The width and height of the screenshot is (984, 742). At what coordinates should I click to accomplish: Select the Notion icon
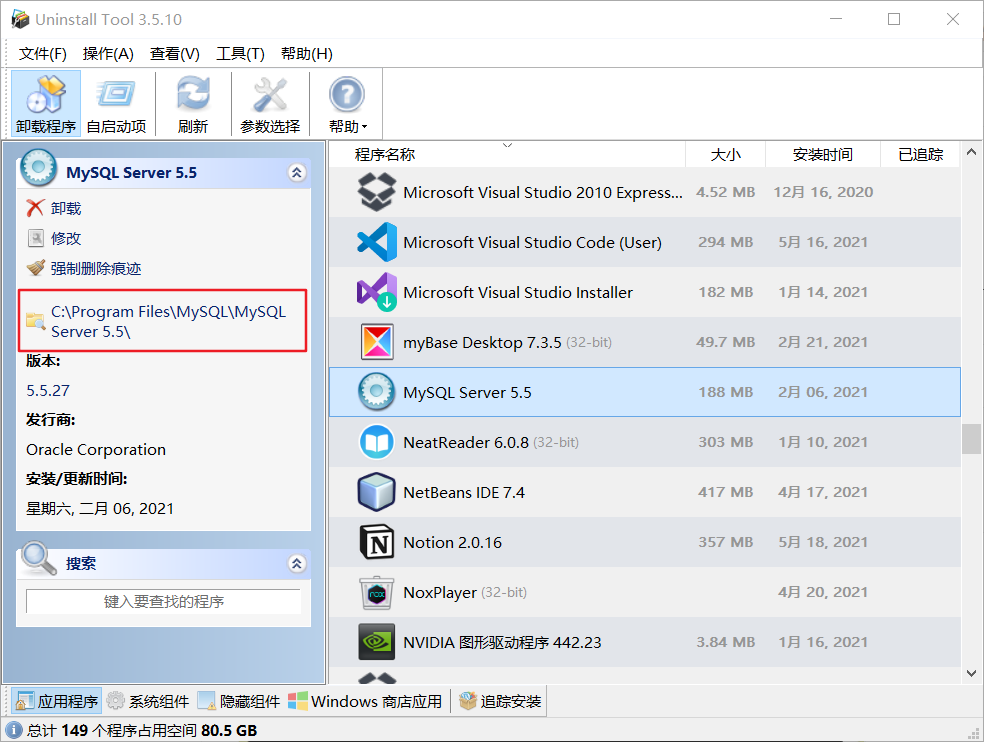377,542
